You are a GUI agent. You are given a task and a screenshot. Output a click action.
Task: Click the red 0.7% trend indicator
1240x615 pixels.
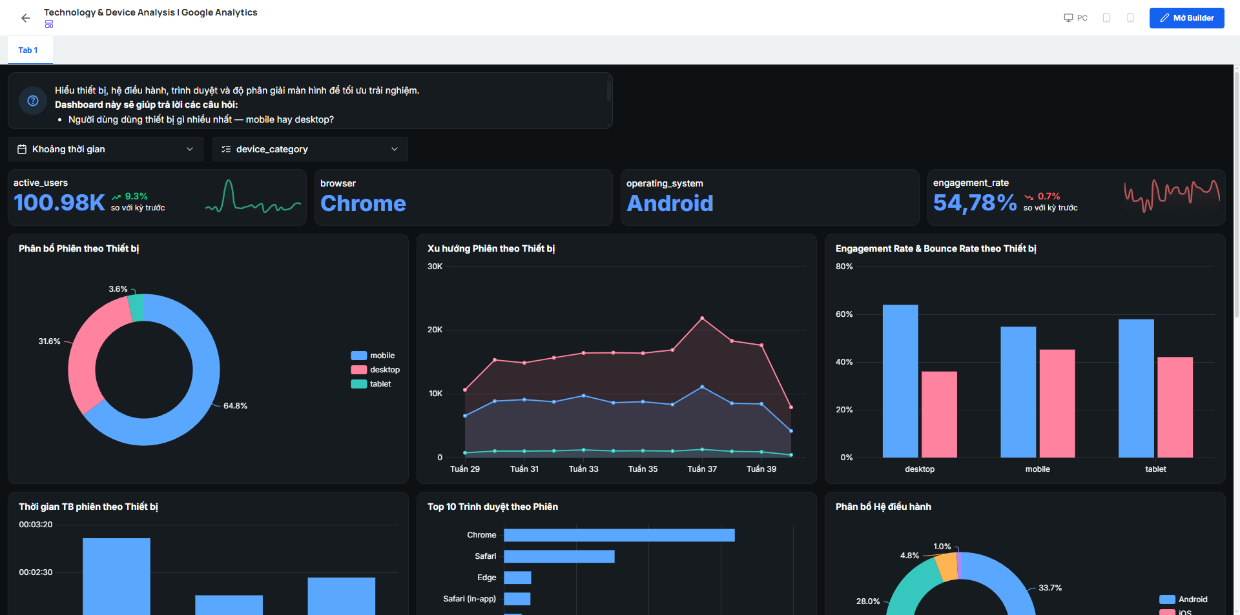tap(1042, 196)
